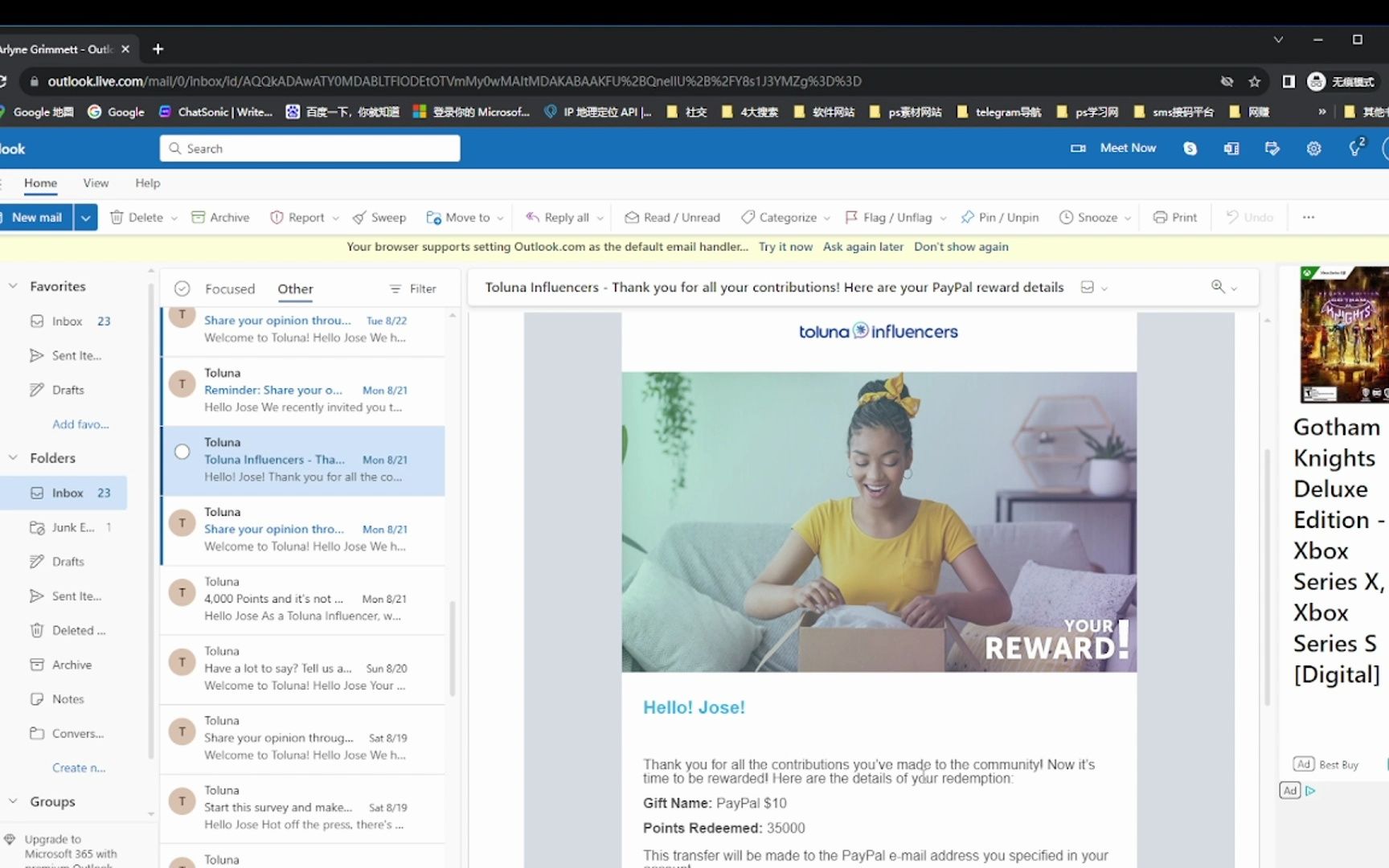Viewport: 1389px width, 868px height.
Task: Switch to the Home ribbon tab
Action: (x=40, y=183)
